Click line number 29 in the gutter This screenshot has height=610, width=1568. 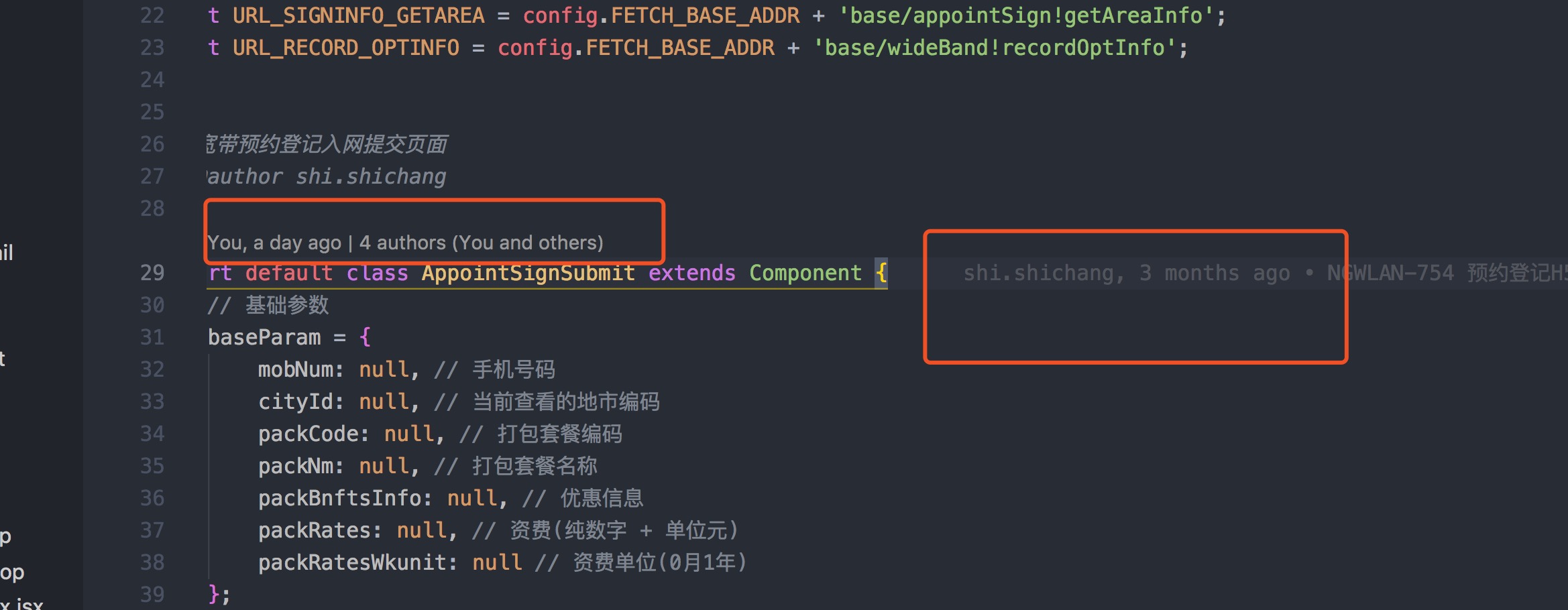tap(152, 273)
